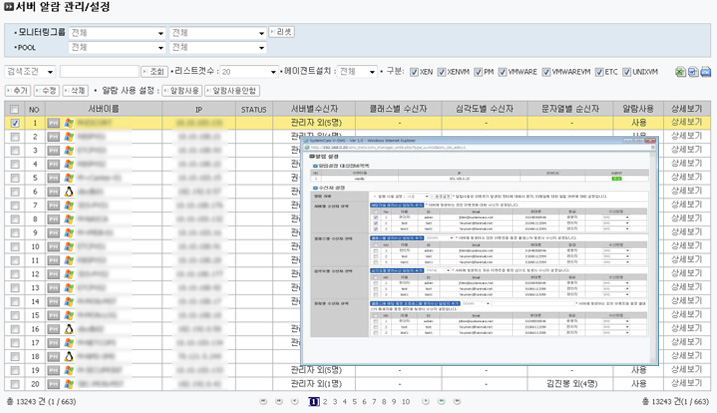Click the Linux penguin icon in row 6
This screenshot has width=717, height=413.
[69, 192]
